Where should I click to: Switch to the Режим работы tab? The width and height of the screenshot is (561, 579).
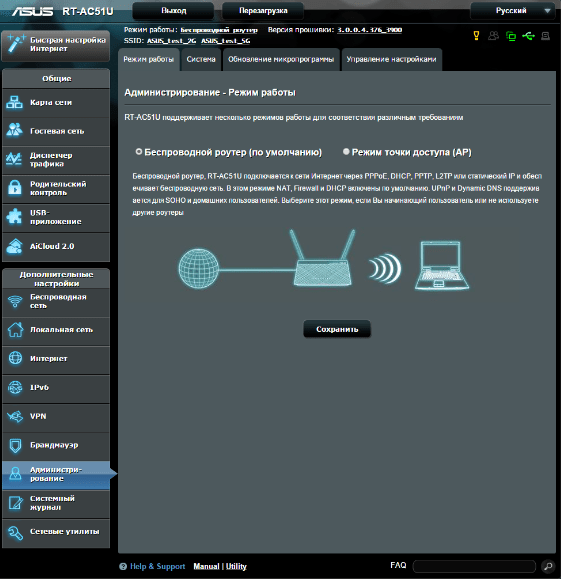point(148,59)
